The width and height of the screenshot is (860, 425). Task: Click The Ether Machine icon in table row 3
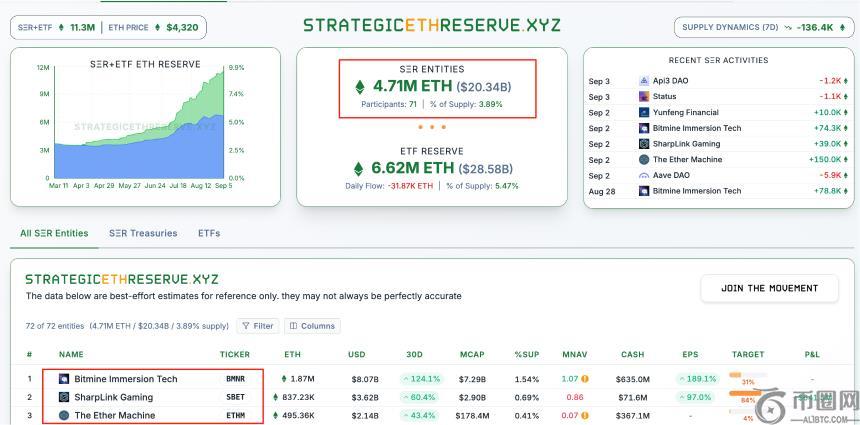(64, 415)
